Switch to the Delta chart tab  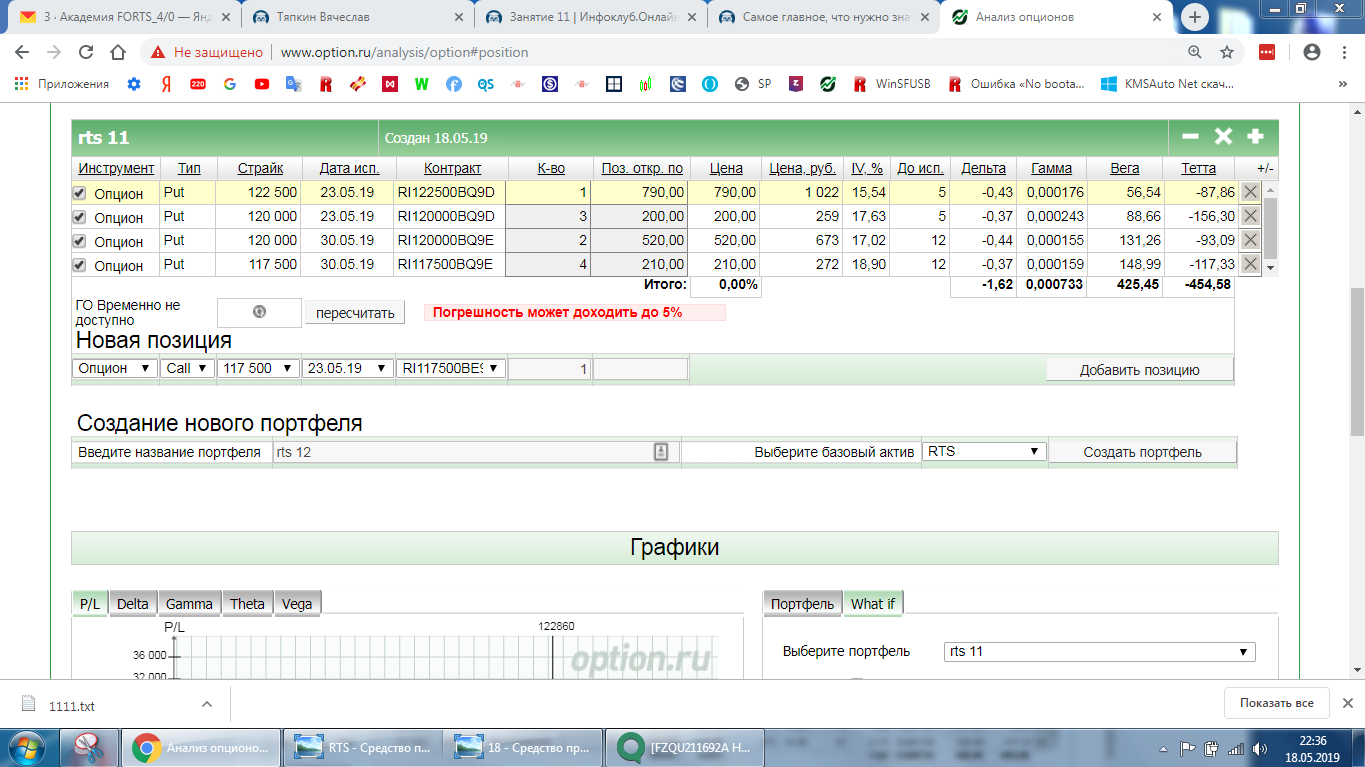[133, 603]
